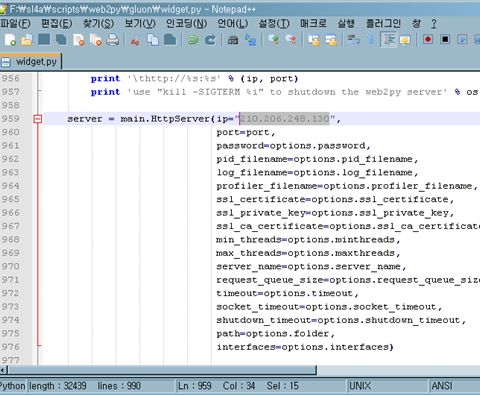This screenshot has height=395, width=480.
Task: Create a new file with toolbar icon
Action: (10, 40)
